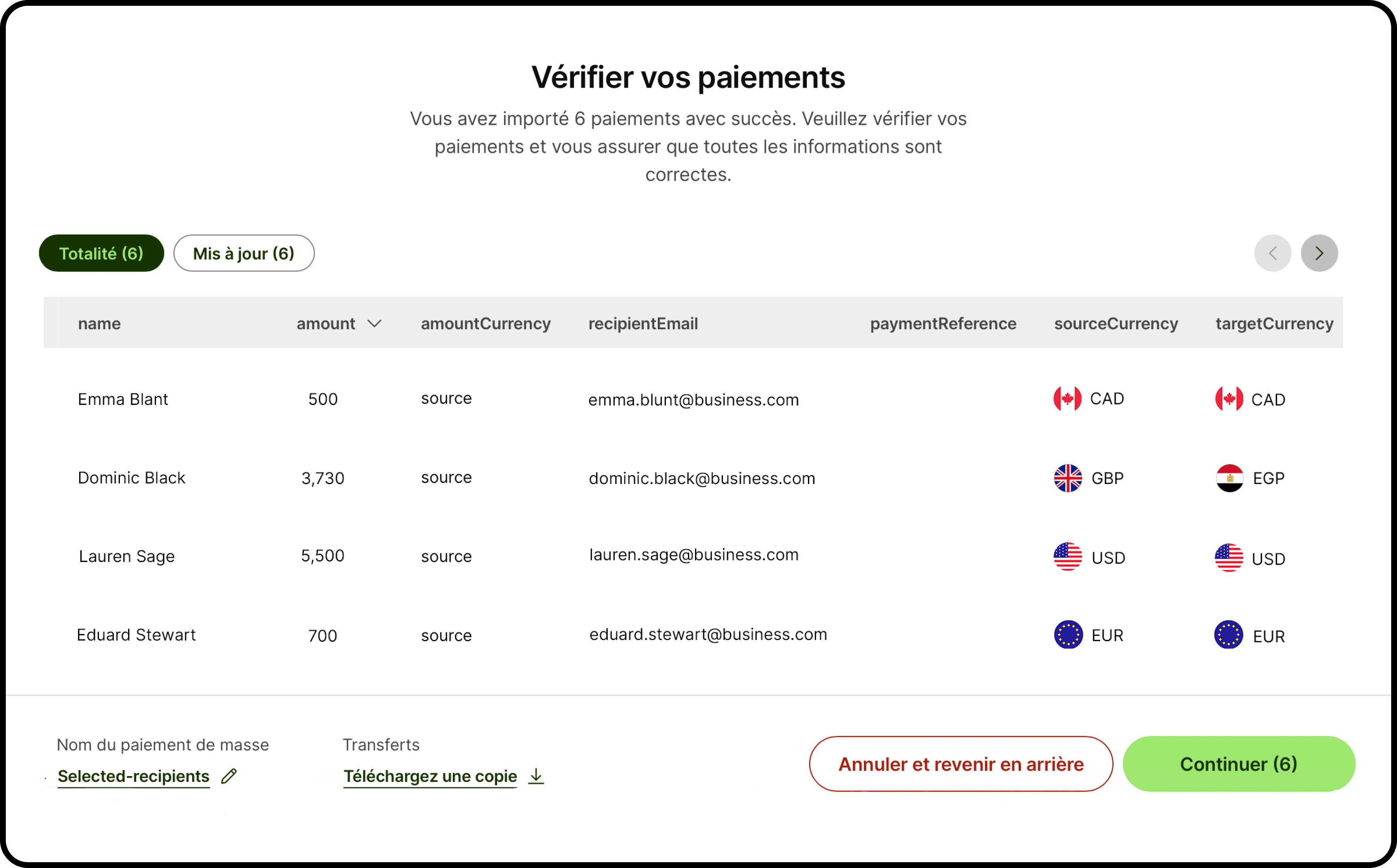Sort by amount using the chevron arrow
The height and width of the screenshot is (868, 1397).
[x=374, y=324]
